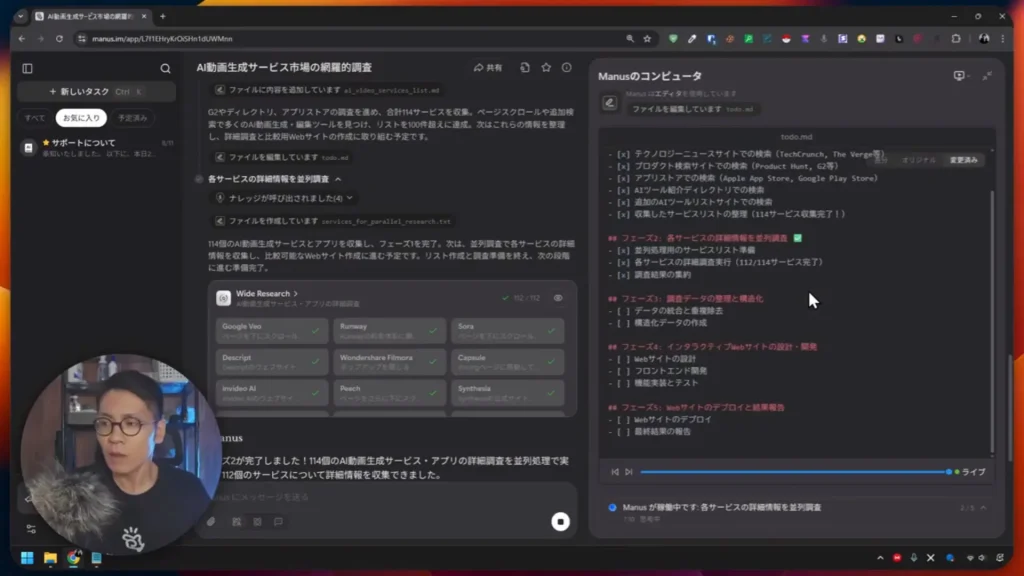Reload the browser page
The image size is (1024, 576).
pyautogui.click(x=59, y=39)
